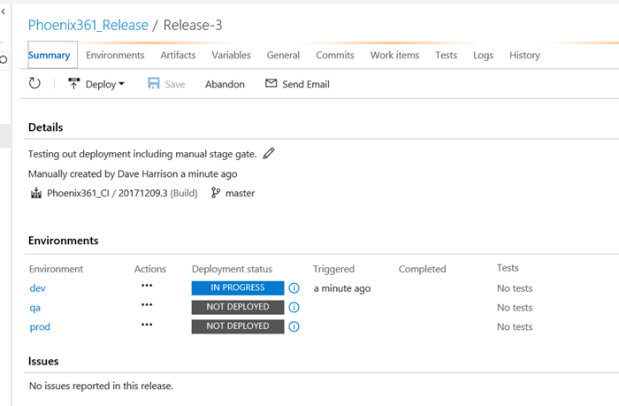Click the master branch label
Viewport: 619px width, 406px height.
pos(240,193)
